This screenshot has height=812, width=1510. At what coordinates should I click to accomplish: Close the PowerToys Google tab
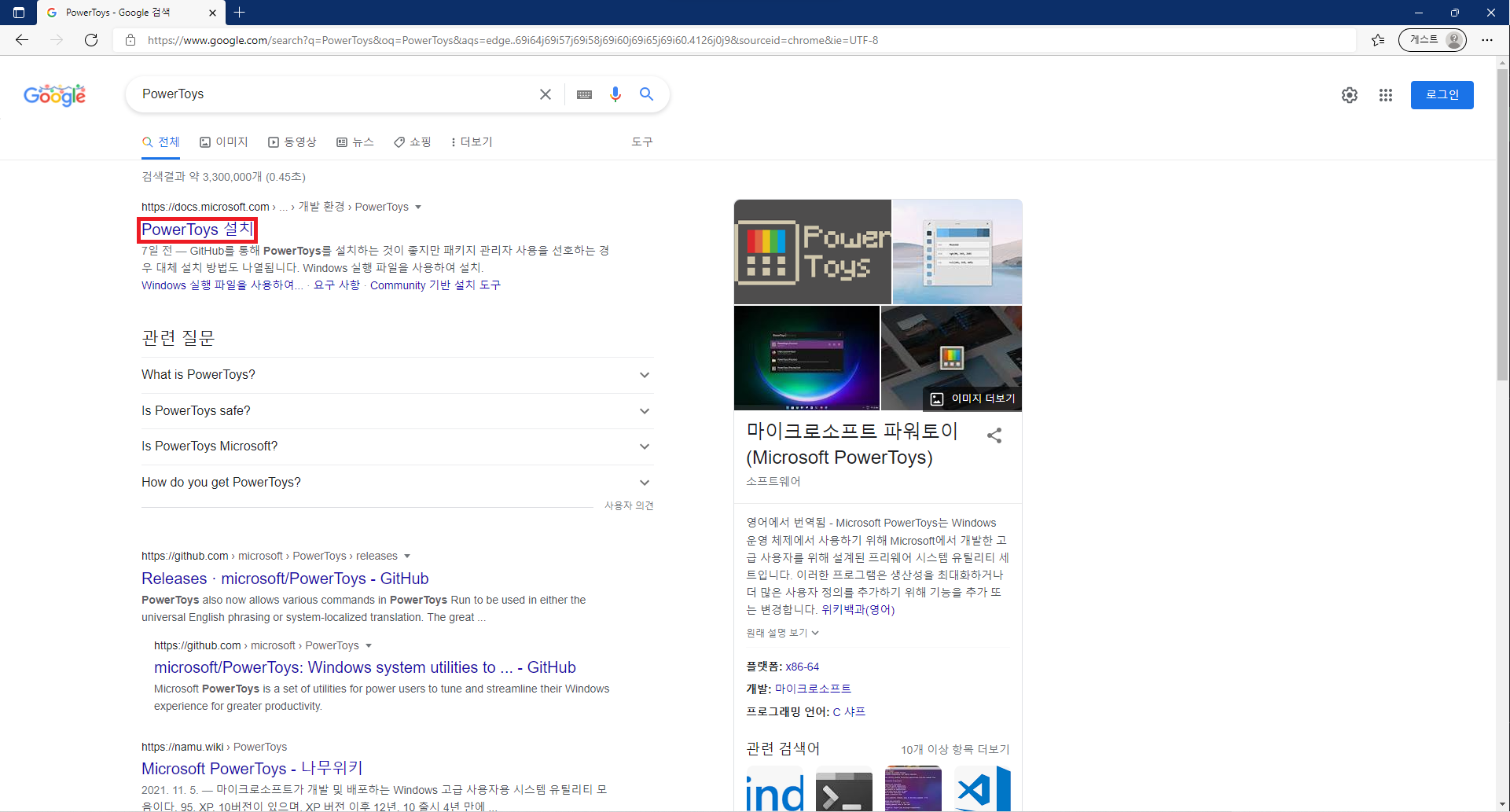(212, 13)
